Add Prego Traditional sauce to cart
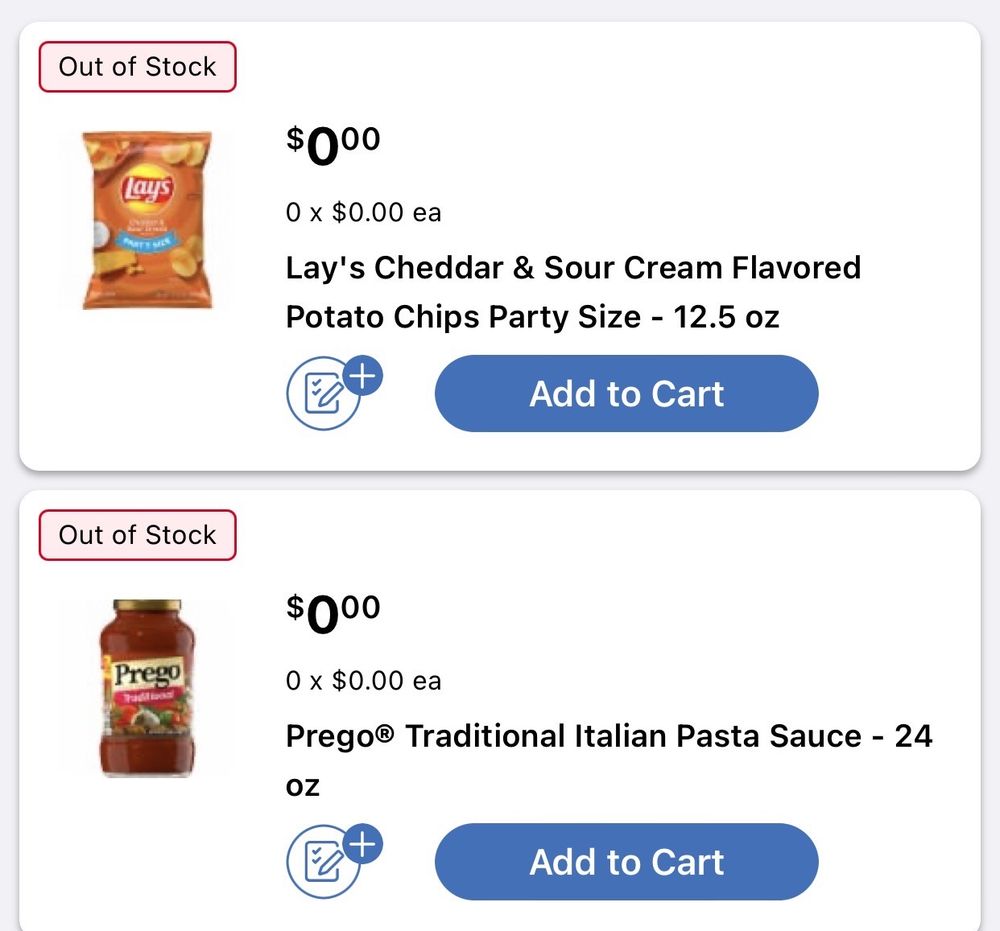Screen dimensions: 1000x931 click(x=626, y=862)
